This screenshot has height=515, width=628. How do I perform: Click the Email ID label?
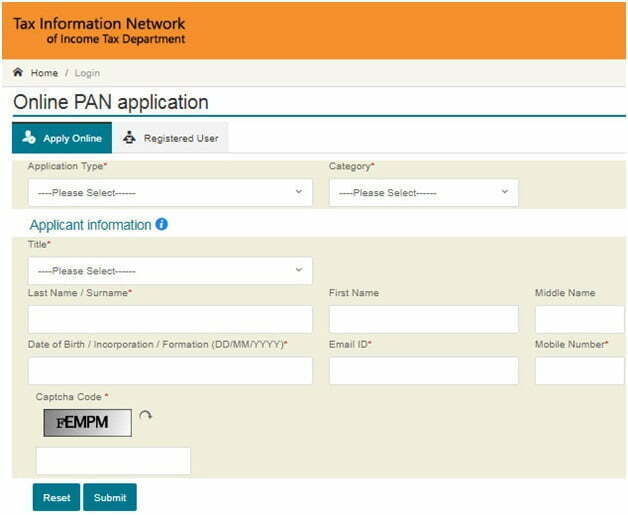348,344
